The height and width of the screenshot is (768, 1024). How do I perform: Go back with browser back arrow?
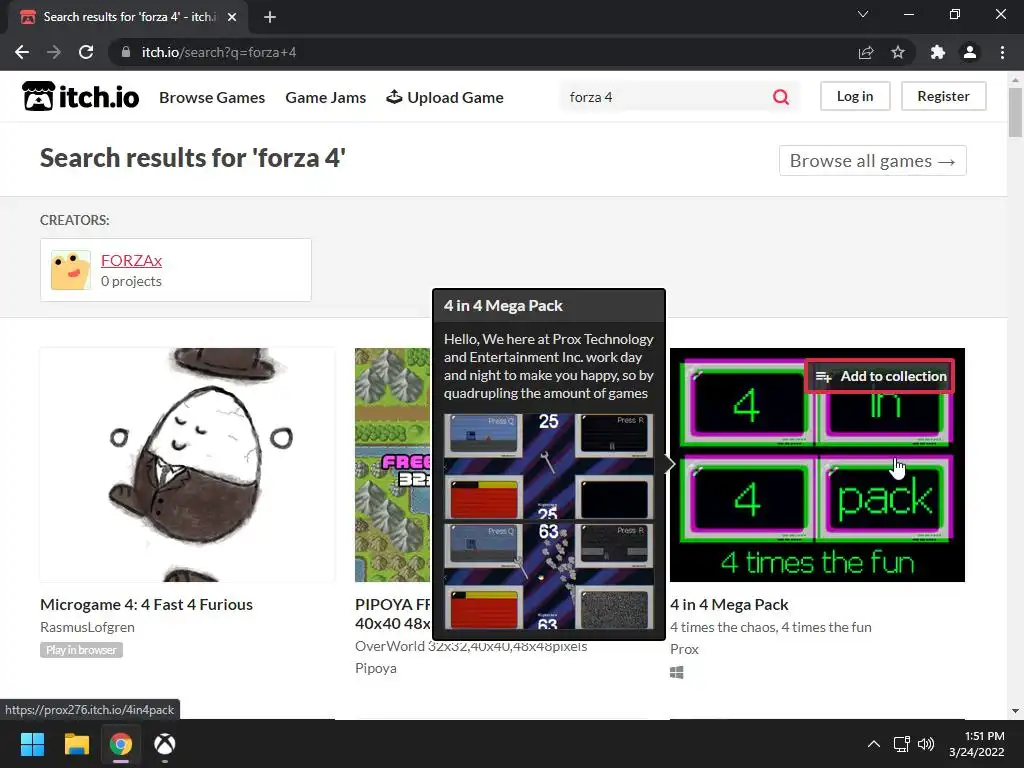pyautogui.click(x=22, y=52)
